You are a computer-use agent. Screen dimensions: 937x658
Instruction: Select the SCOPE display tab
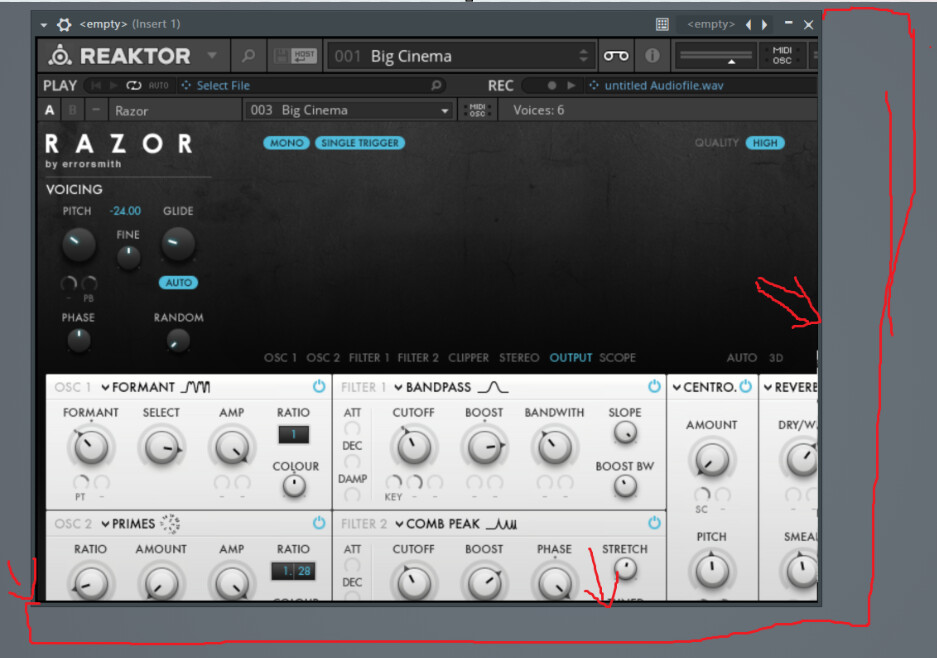617,357
